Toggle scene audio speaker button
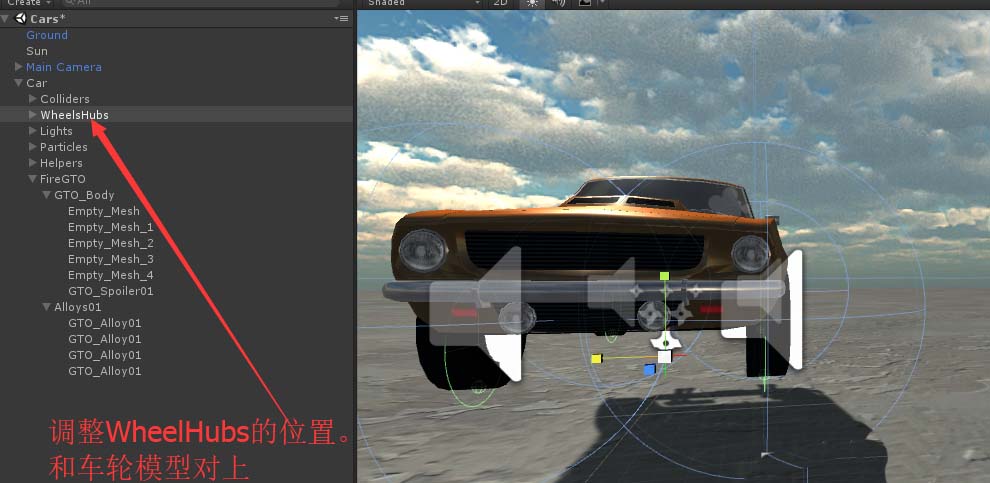Screen dimensions: 990x483 point(558,3)
